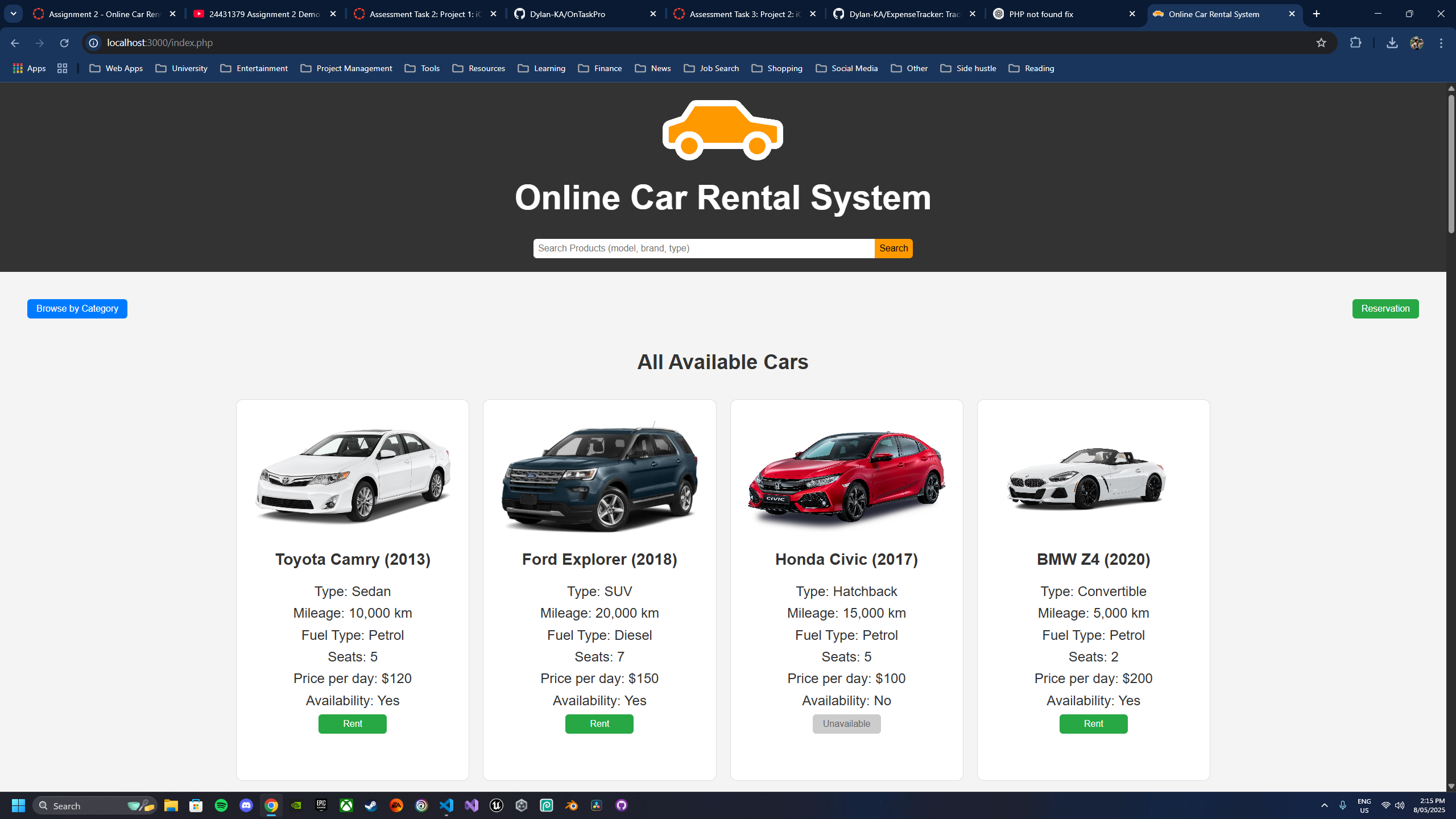Open the University bookmarks folder

coord(181,68)
